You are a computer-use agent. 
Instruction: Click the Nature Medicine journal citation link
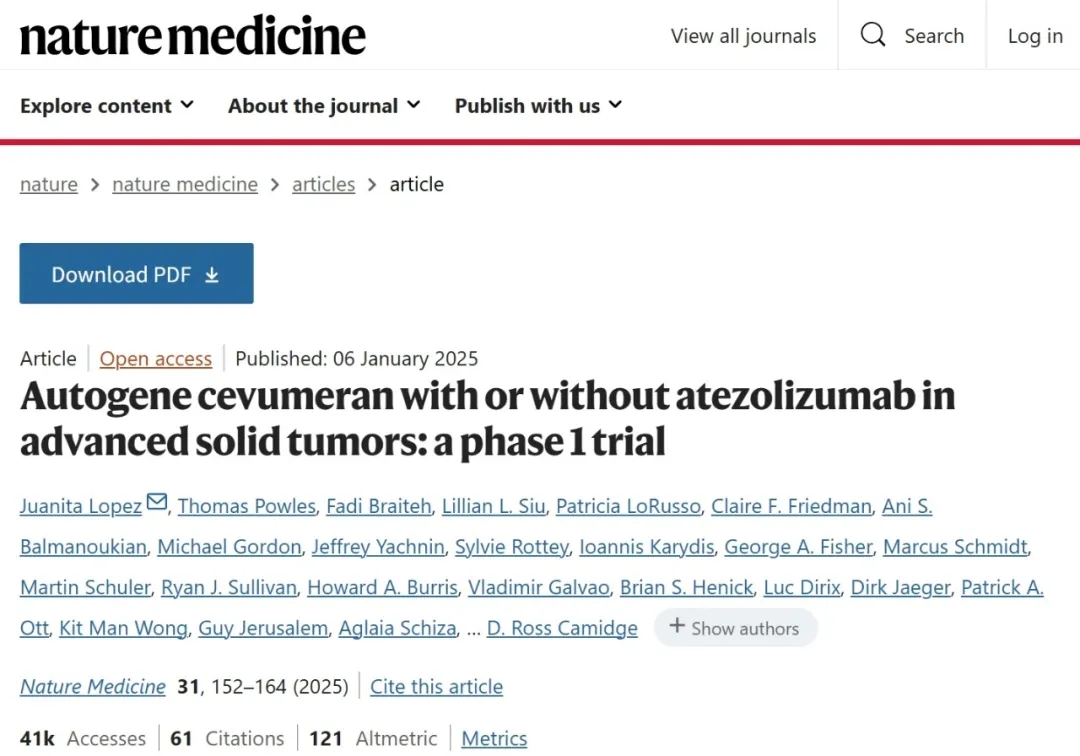point(93,687)
